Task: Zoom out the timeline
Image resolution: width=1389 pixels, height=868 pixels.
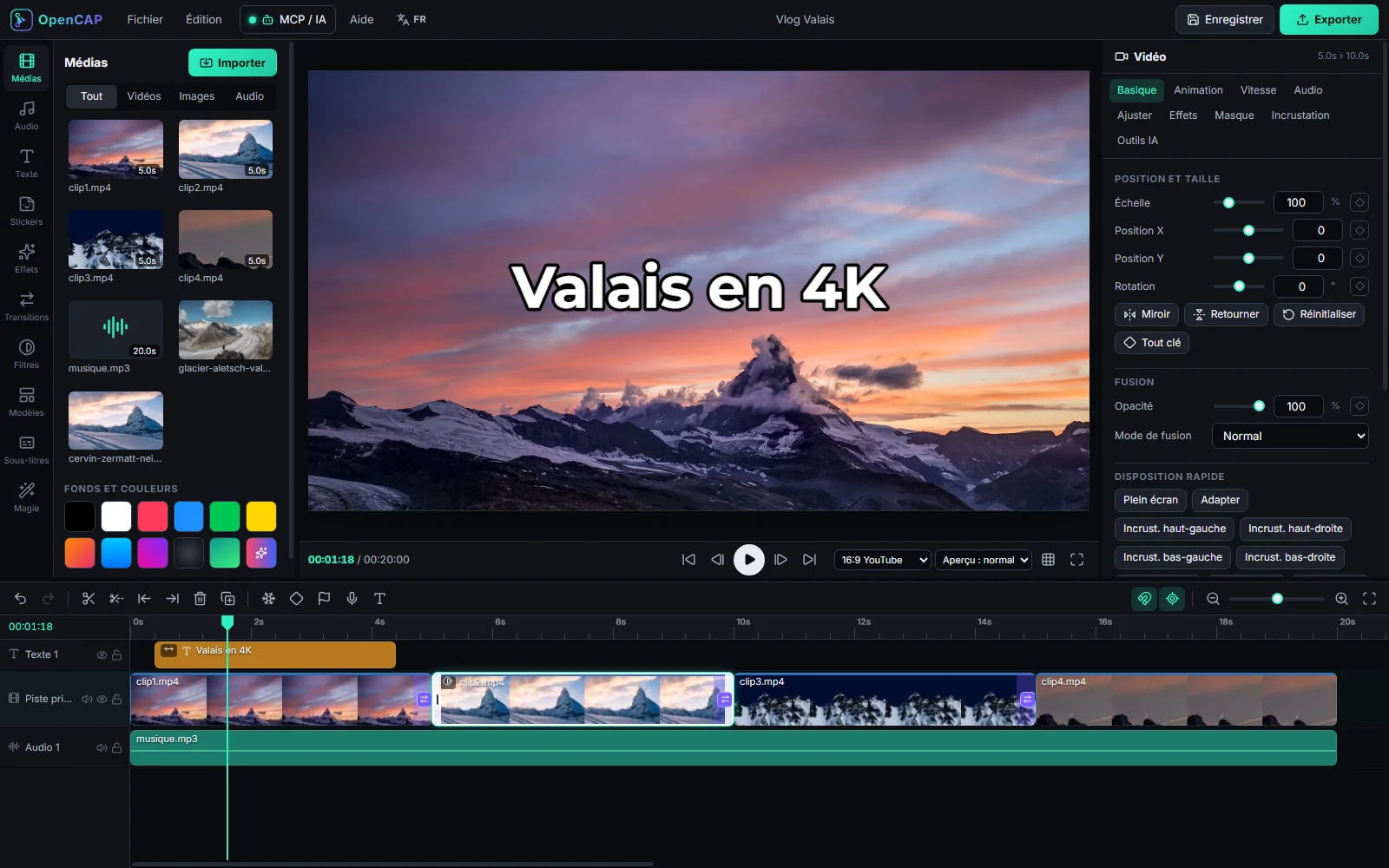Action: pos(1213,598)
